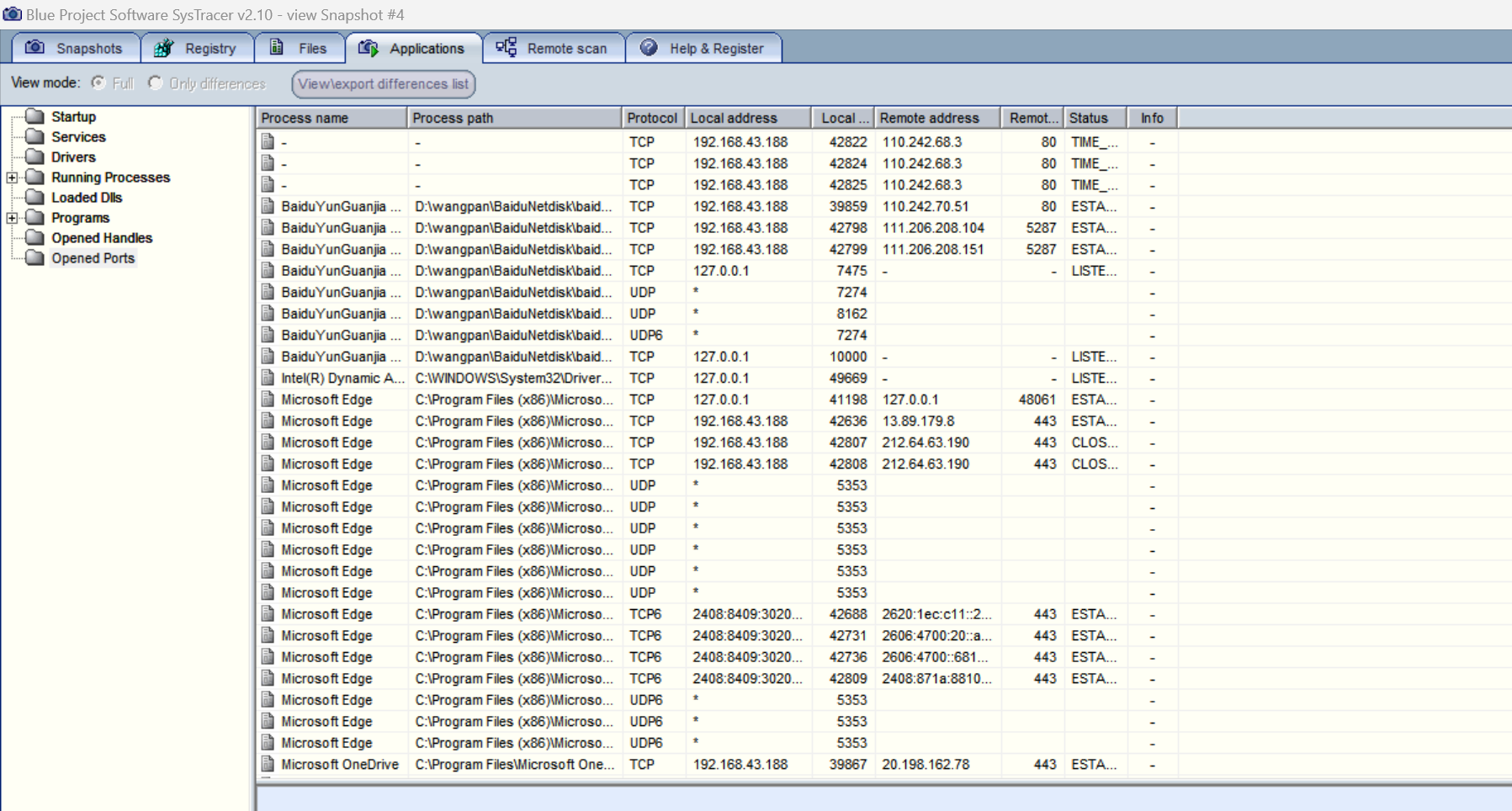Click the Startup folder icon
Screen dimensions: 1512x811
coord(34,116)
